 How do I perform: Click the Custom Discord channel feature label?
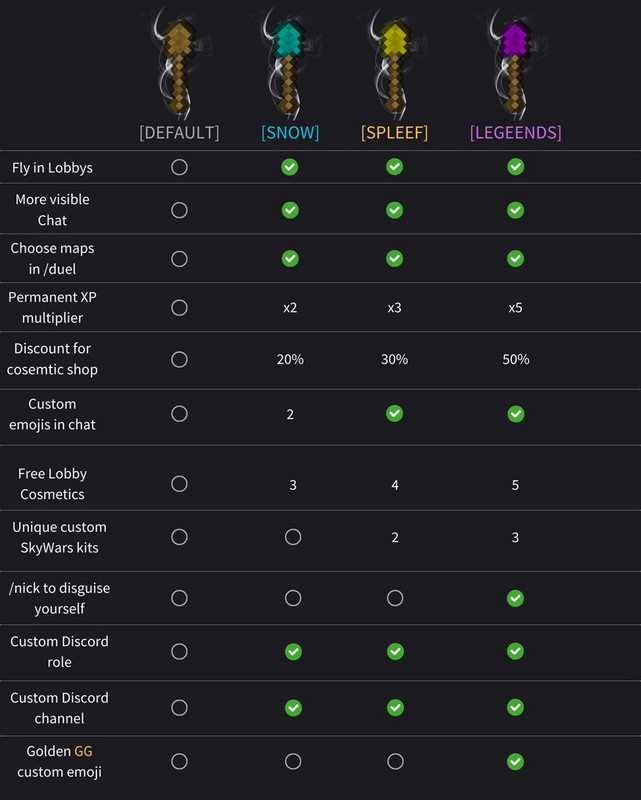(x=59, y=708)
